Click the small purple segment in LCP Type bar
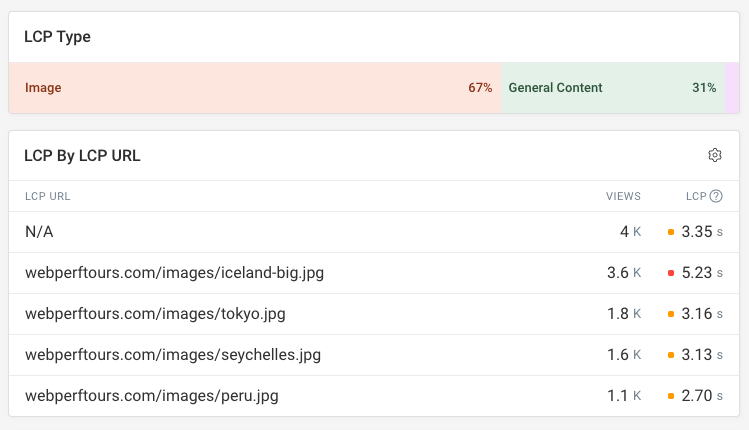This screenshot has width=749, height=430. [x=732, y=88]
